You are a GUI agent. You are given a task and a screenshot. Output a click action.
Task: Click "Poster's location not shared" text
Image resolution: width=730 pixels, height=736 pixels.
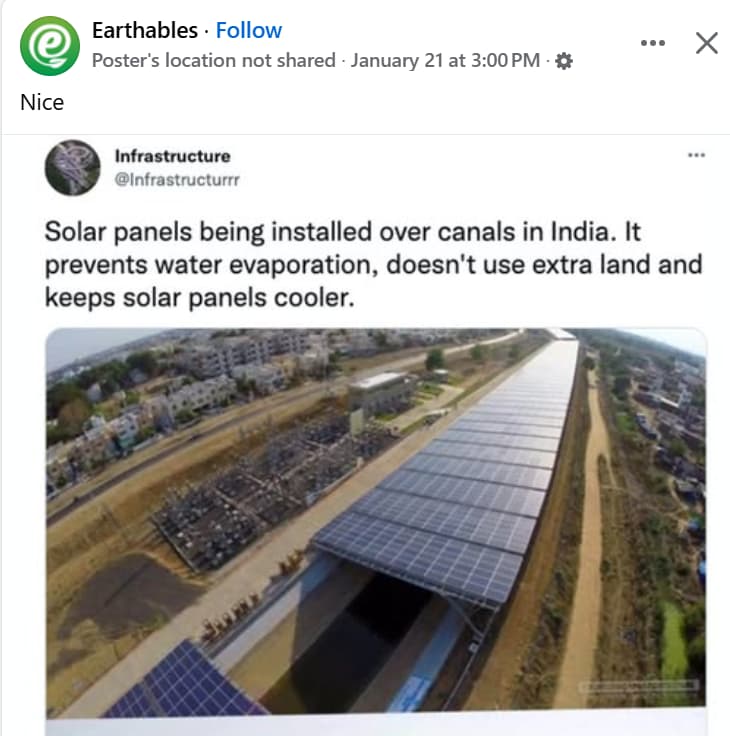pos(213,61)
